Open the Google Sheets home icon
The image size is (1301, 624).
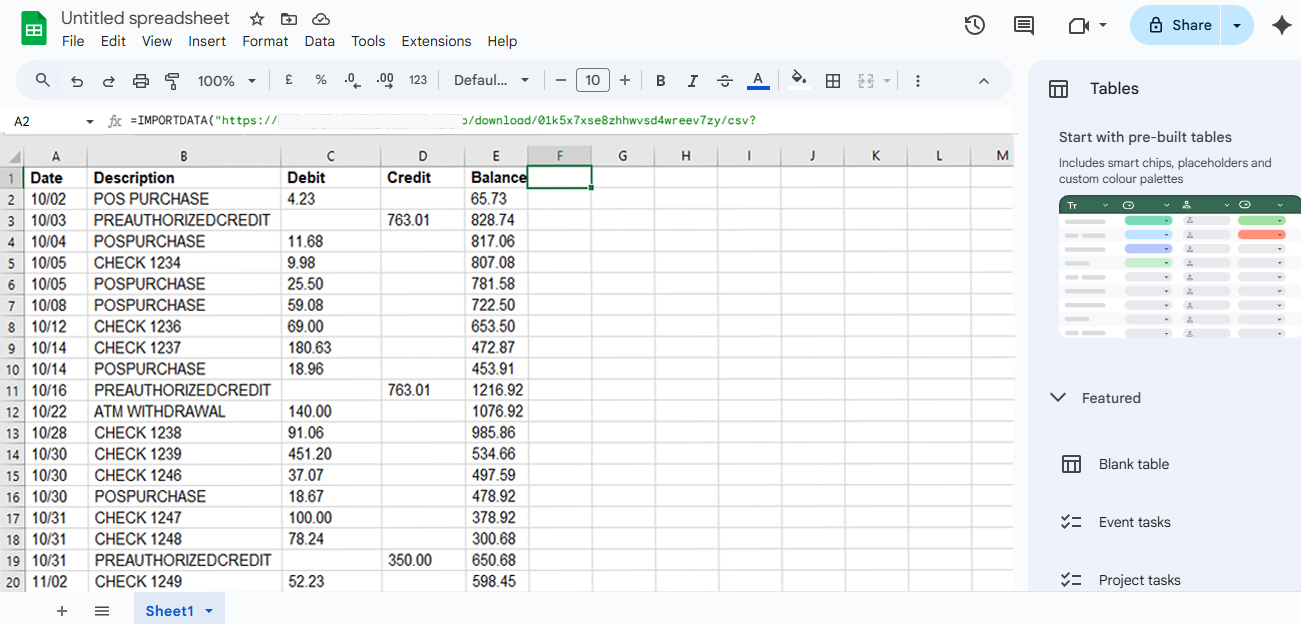point(34,28)
